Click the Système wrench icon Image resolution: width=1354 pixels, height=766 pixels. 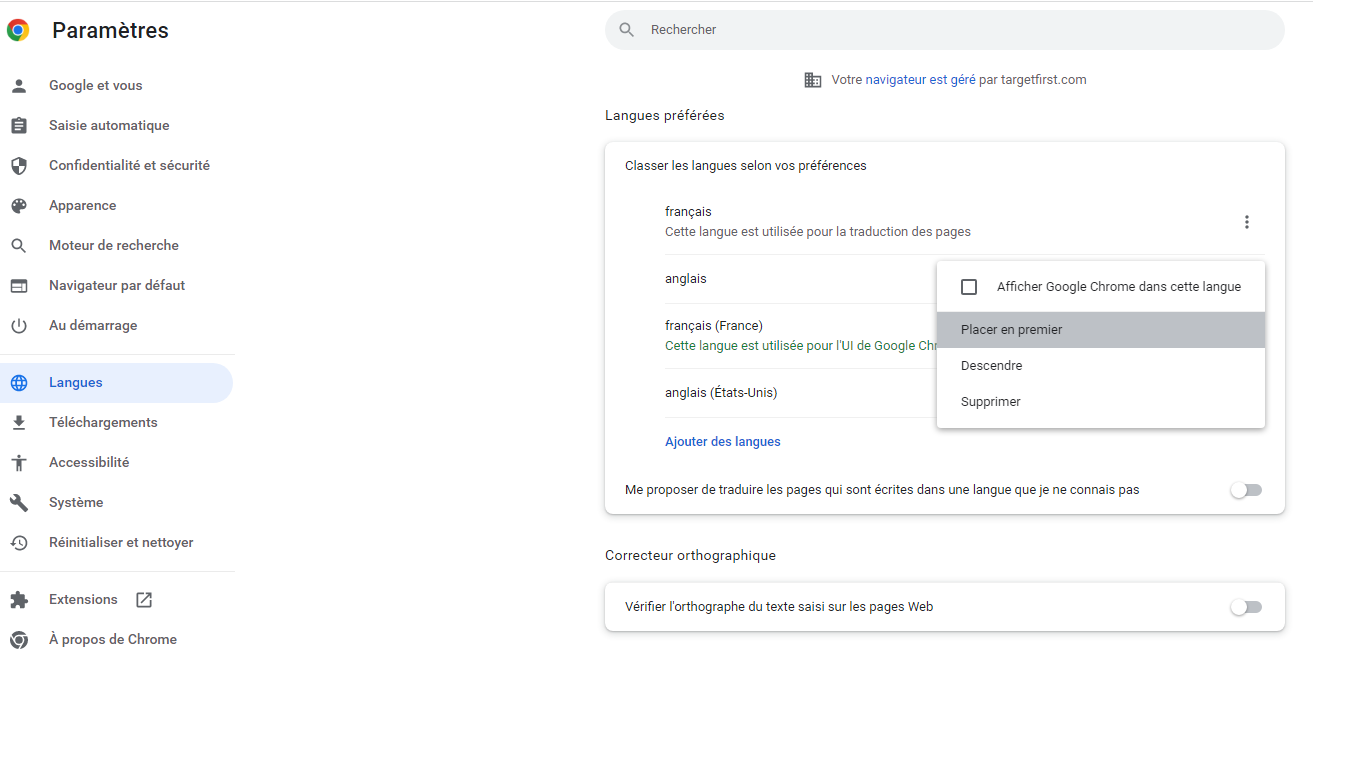click(x=18, y=501)
